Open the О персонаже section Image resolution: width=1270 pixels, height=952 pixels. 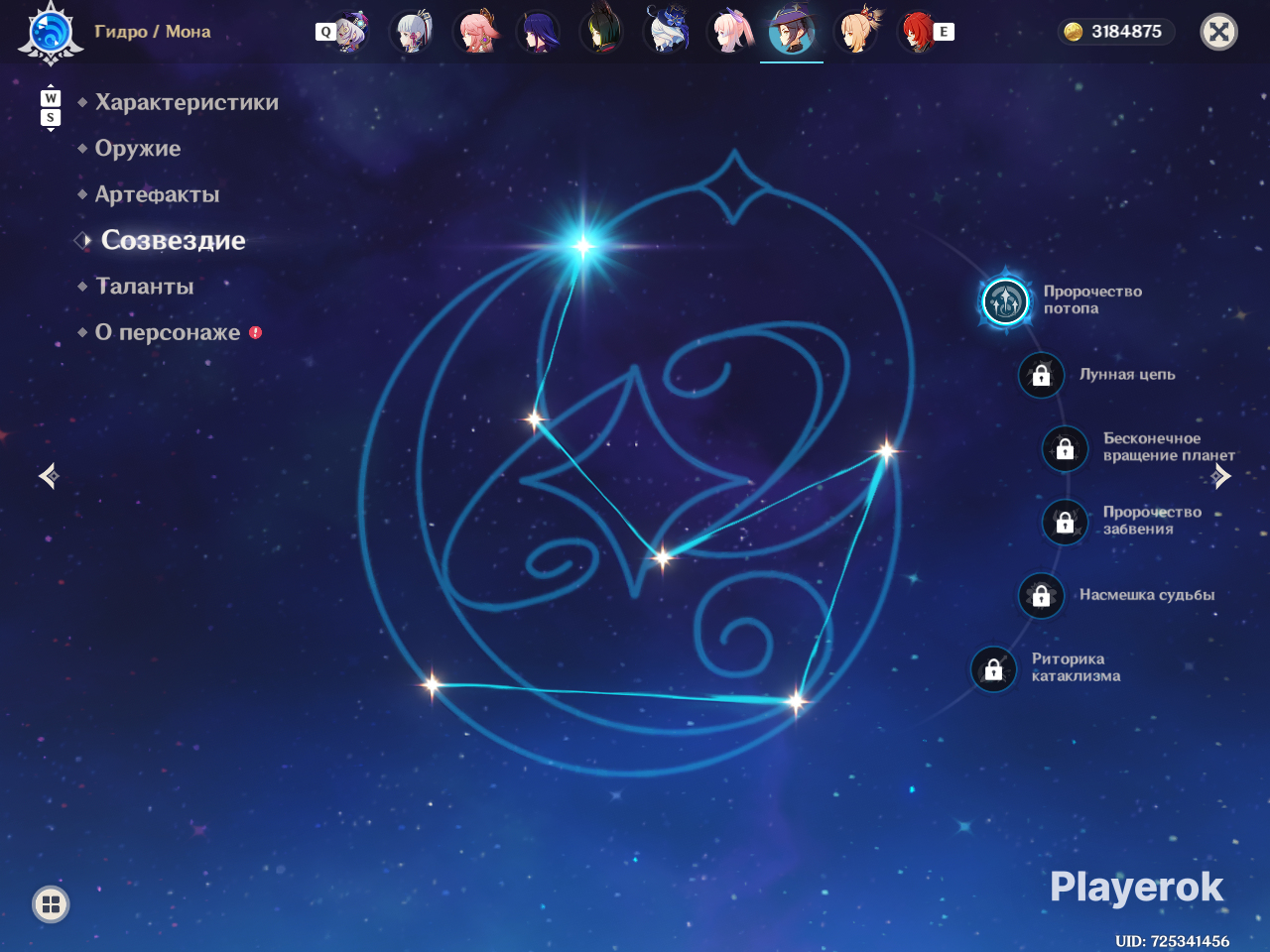point(168,332)
